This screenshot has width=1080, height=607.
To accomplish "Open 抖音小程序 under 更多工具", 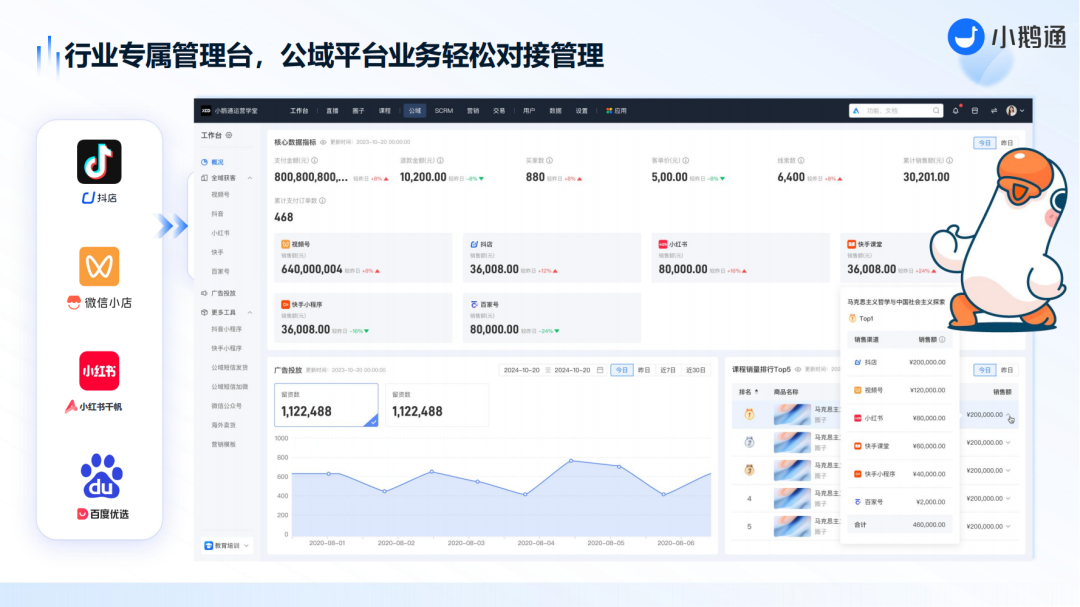I will pyautogui.click(x=227, y=329).
